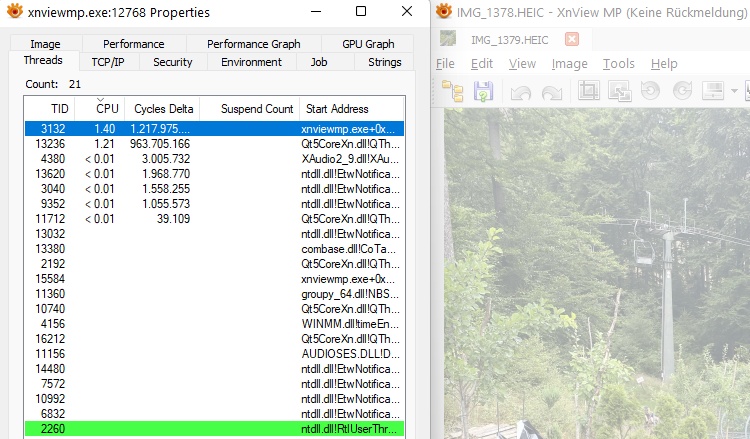
Task: Select the Crop tool icon in XnView
Action: (589, 90)
